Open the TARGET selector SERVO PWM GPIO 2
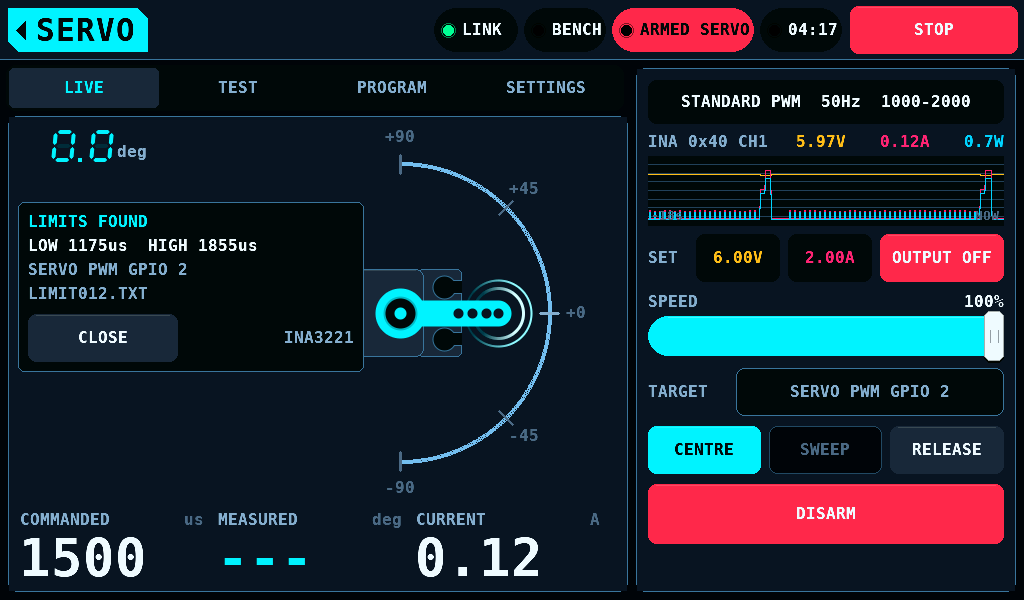The height and width of the screenshot is (600, 1024). click(869, 392)
